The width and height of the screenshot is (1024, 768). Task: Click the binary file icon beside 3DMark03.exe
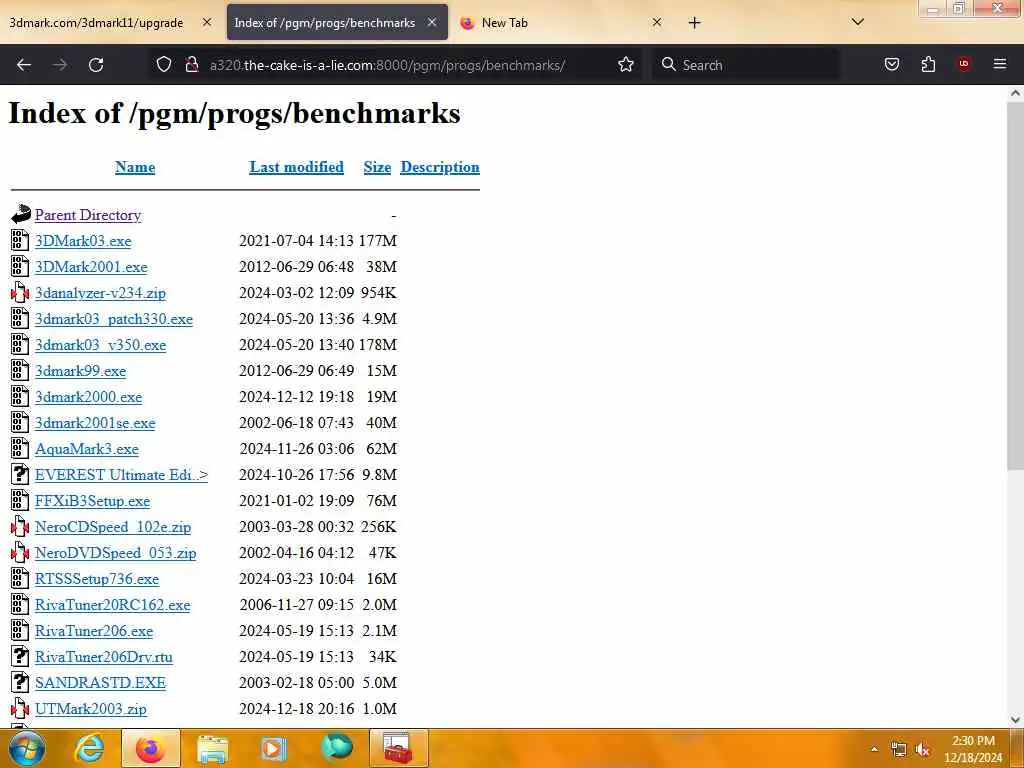(x=20, y=240)
